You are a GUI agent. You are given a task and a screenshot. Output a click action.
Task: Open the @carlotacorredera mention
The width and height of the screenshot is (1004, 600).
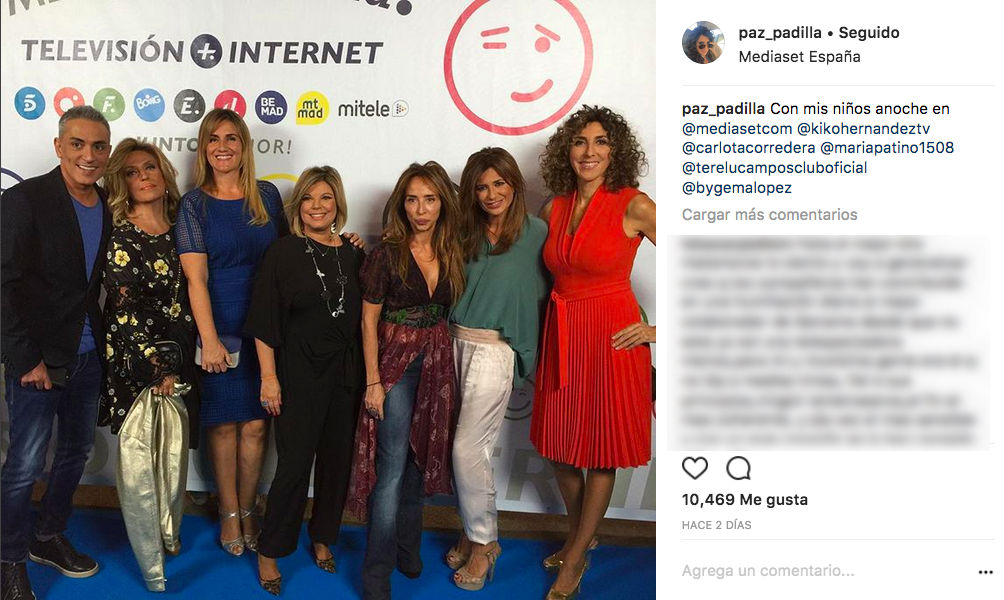click(749, 148)
